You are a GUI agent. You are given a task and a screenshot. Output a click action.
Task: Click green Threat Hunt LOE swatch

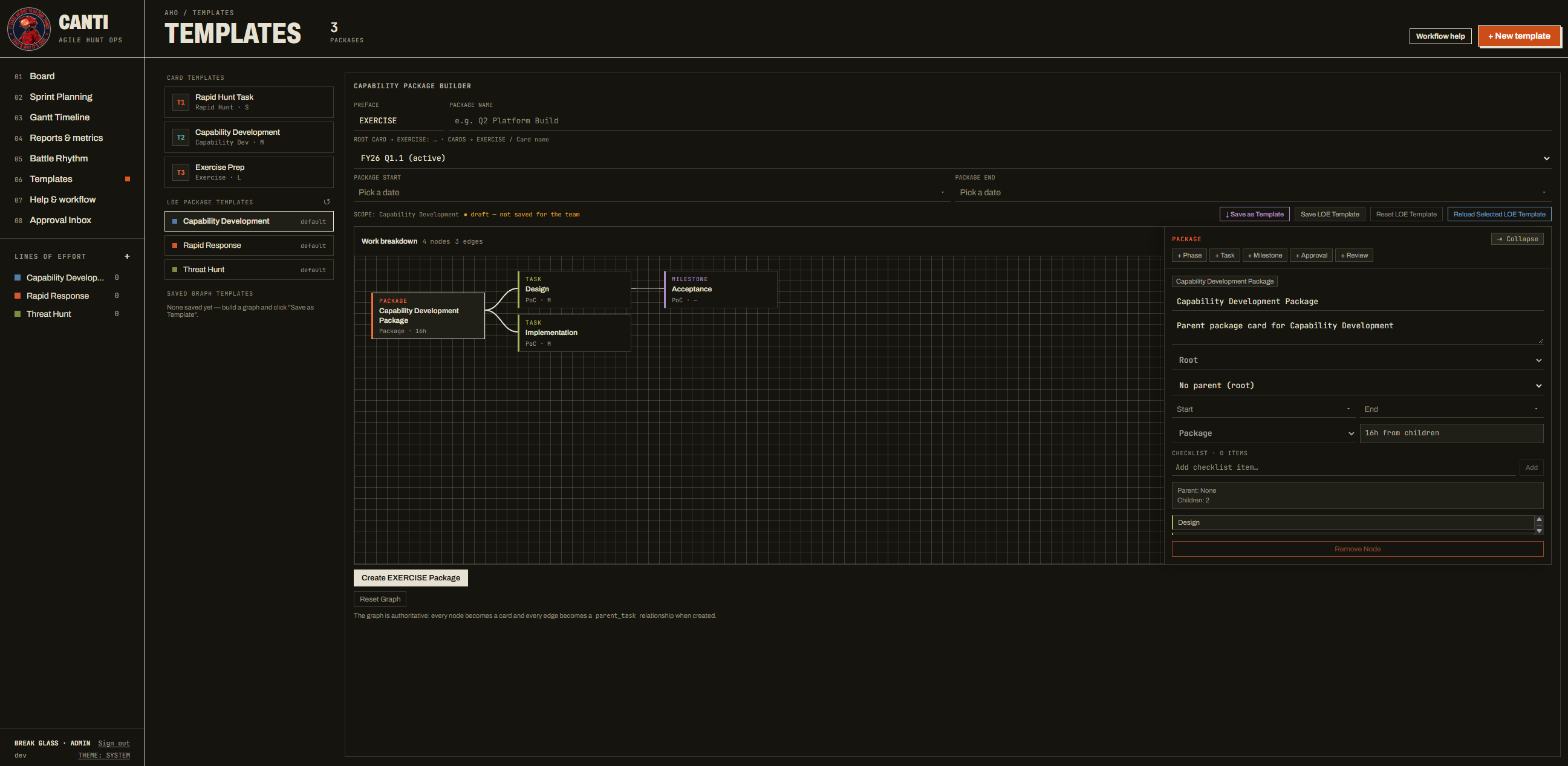(x=18, y=314)
